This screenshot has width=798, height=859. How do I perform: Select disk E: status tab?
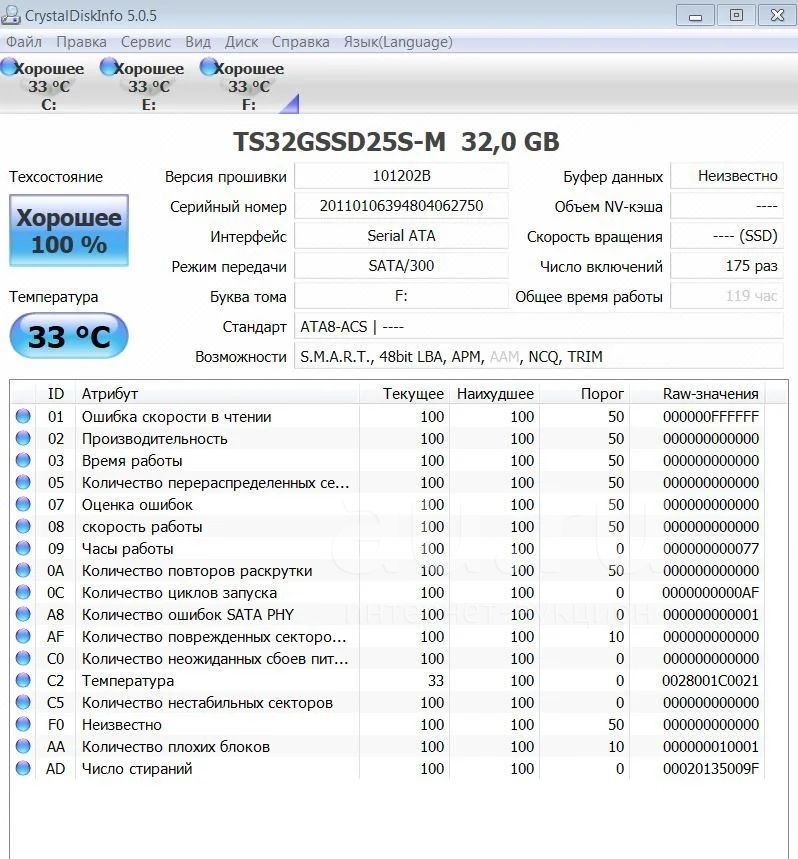(143, 85)
